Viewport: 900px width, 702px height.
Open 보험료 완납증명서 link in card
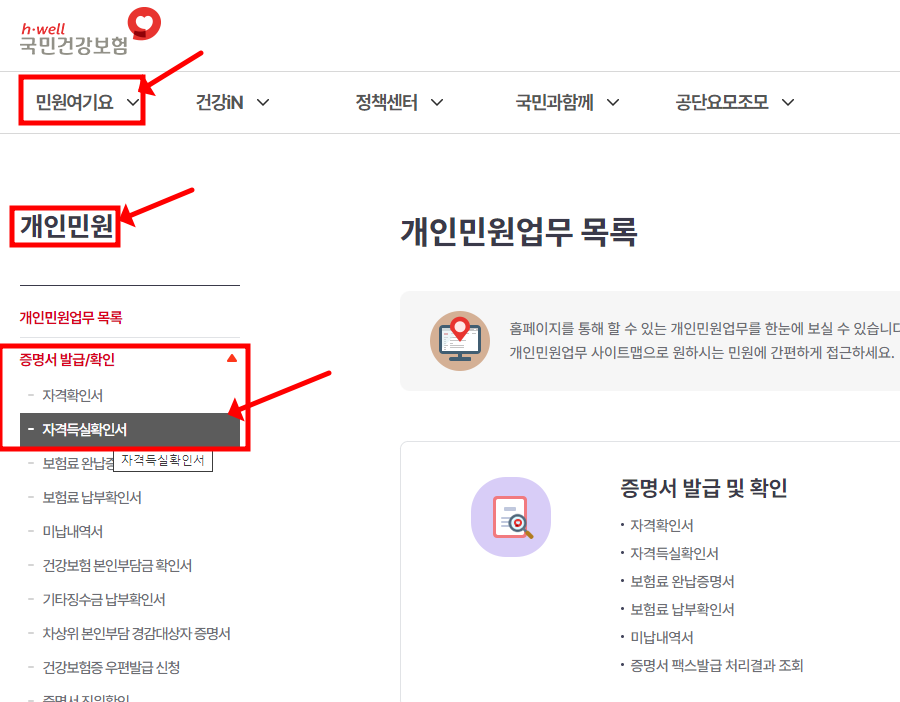click(682, 581)
